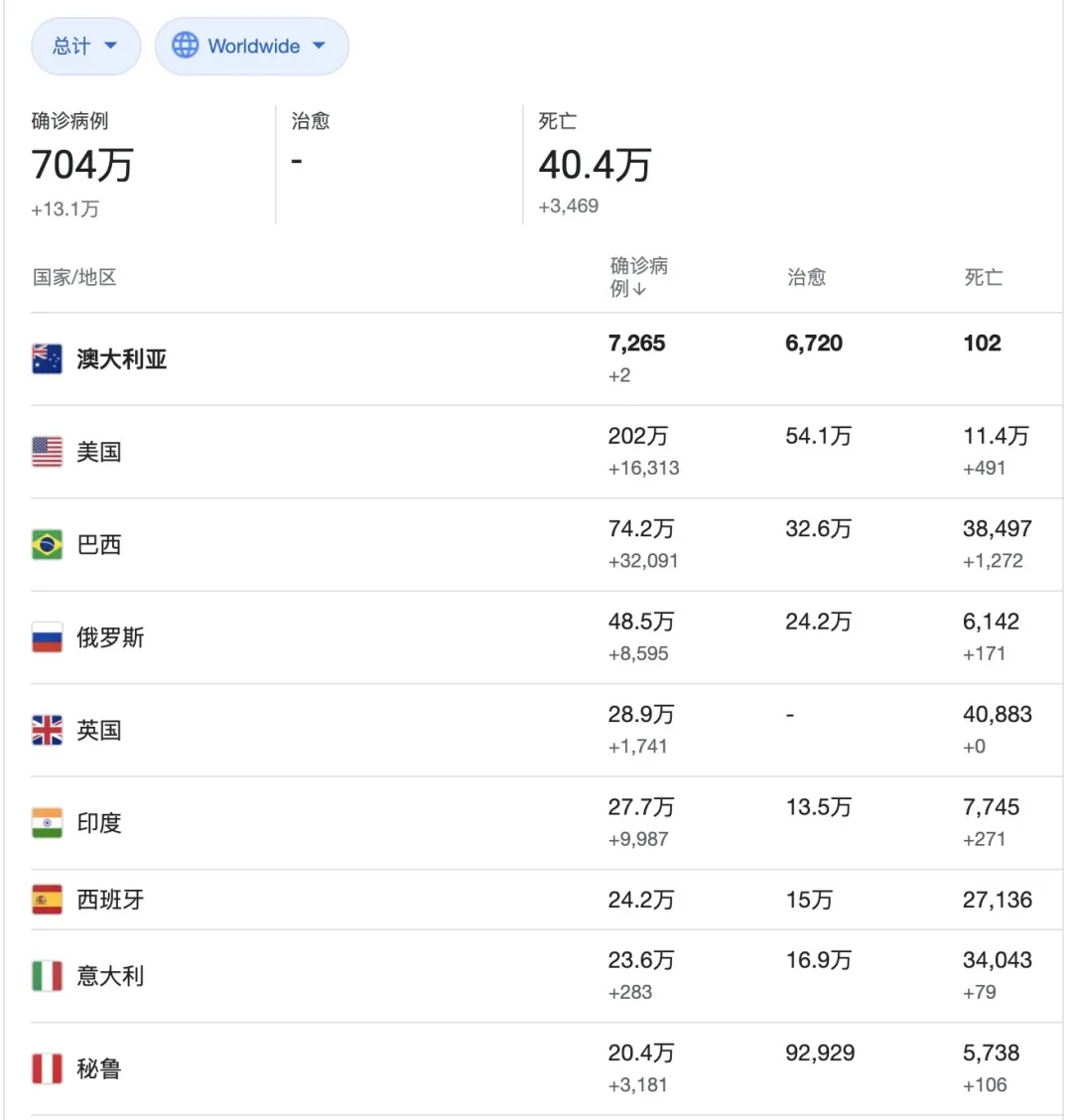
Task: Click the Russia flag icon
Action: tap(47, 637)
